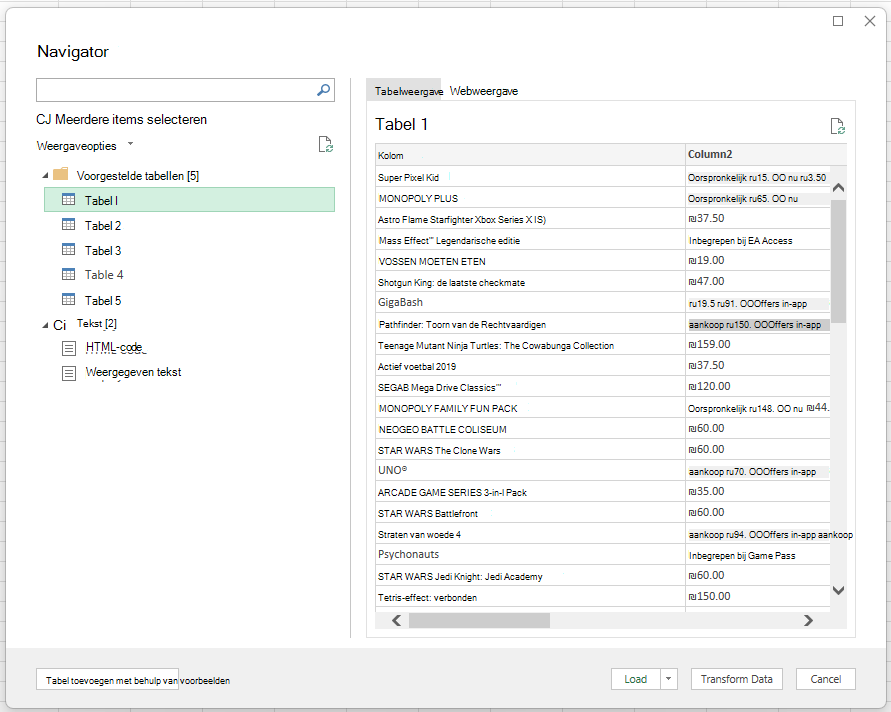The height and width of the screenshot is (712, 891).
Task: Click the Inbegrepen bij EA Access cell
Action: tap(758, 240)
